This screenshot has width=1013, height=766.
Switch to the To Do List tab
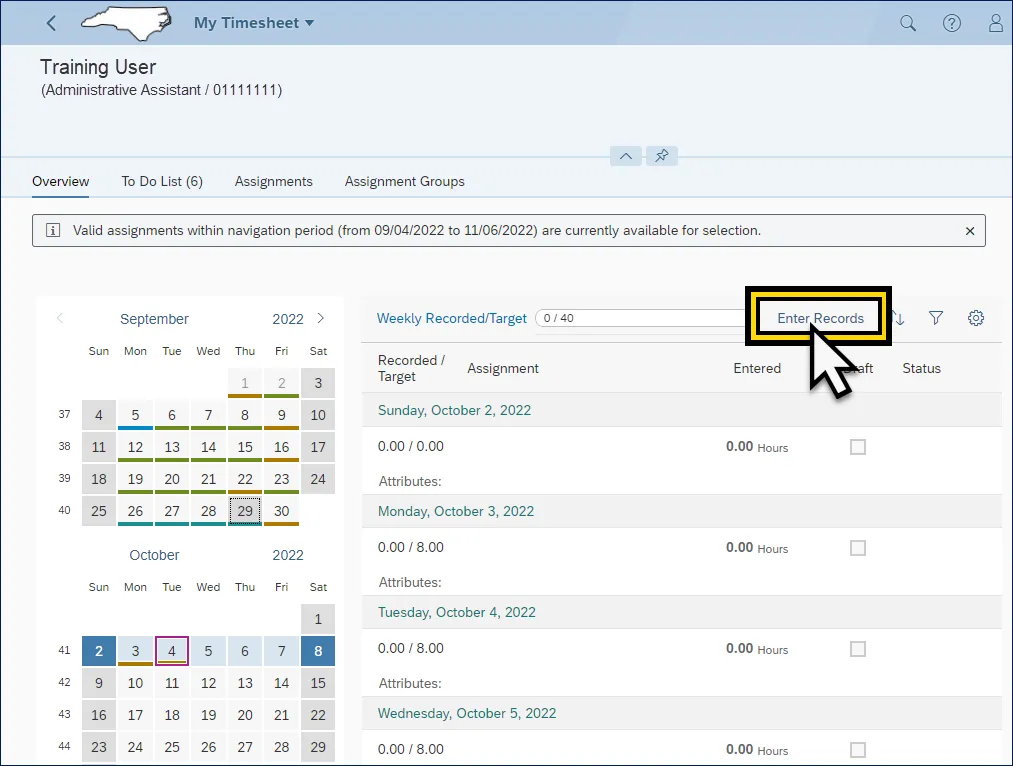click(x=162, y=181)
